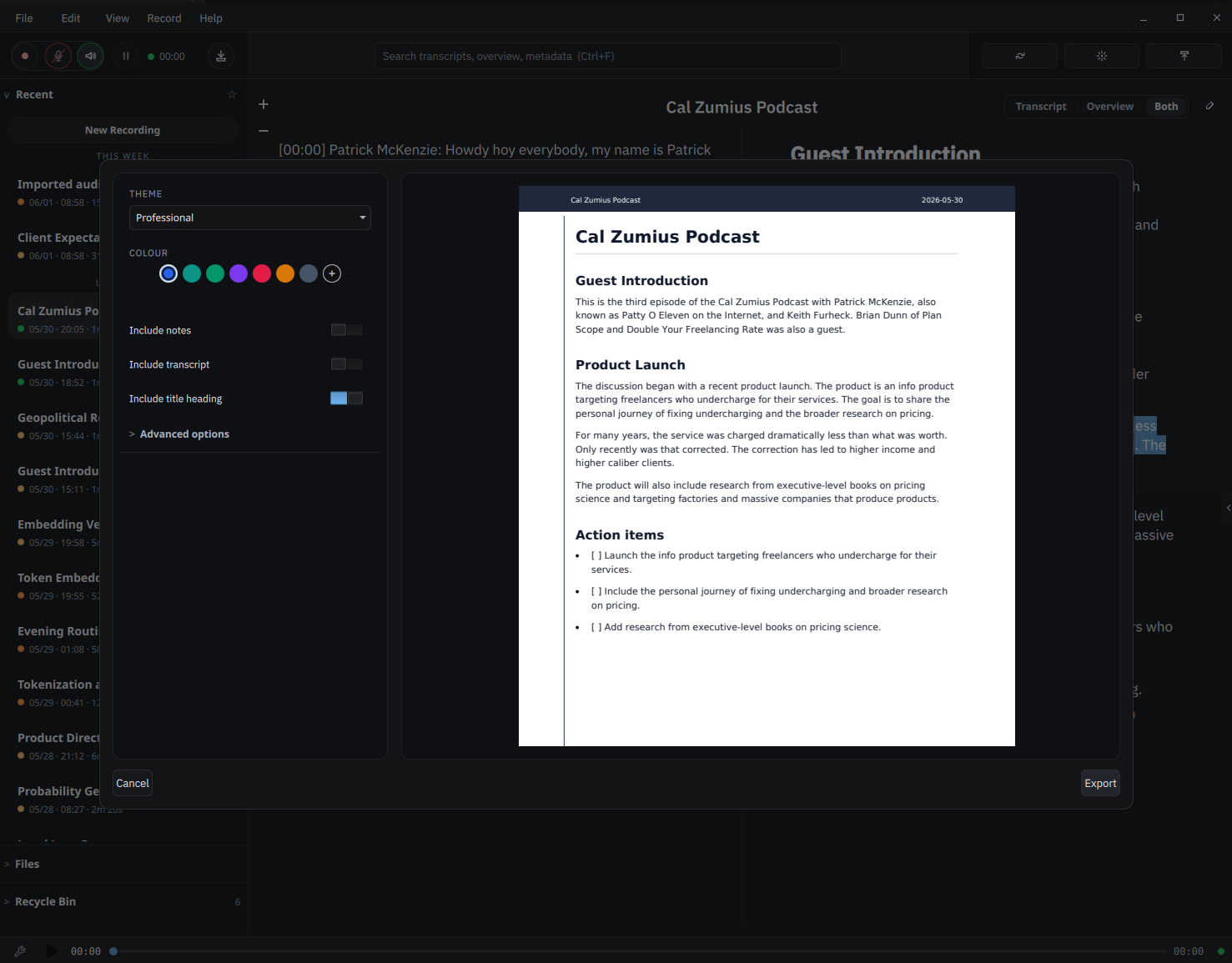Open the Record menu
Screen dimensions: 1232x963
164,18
